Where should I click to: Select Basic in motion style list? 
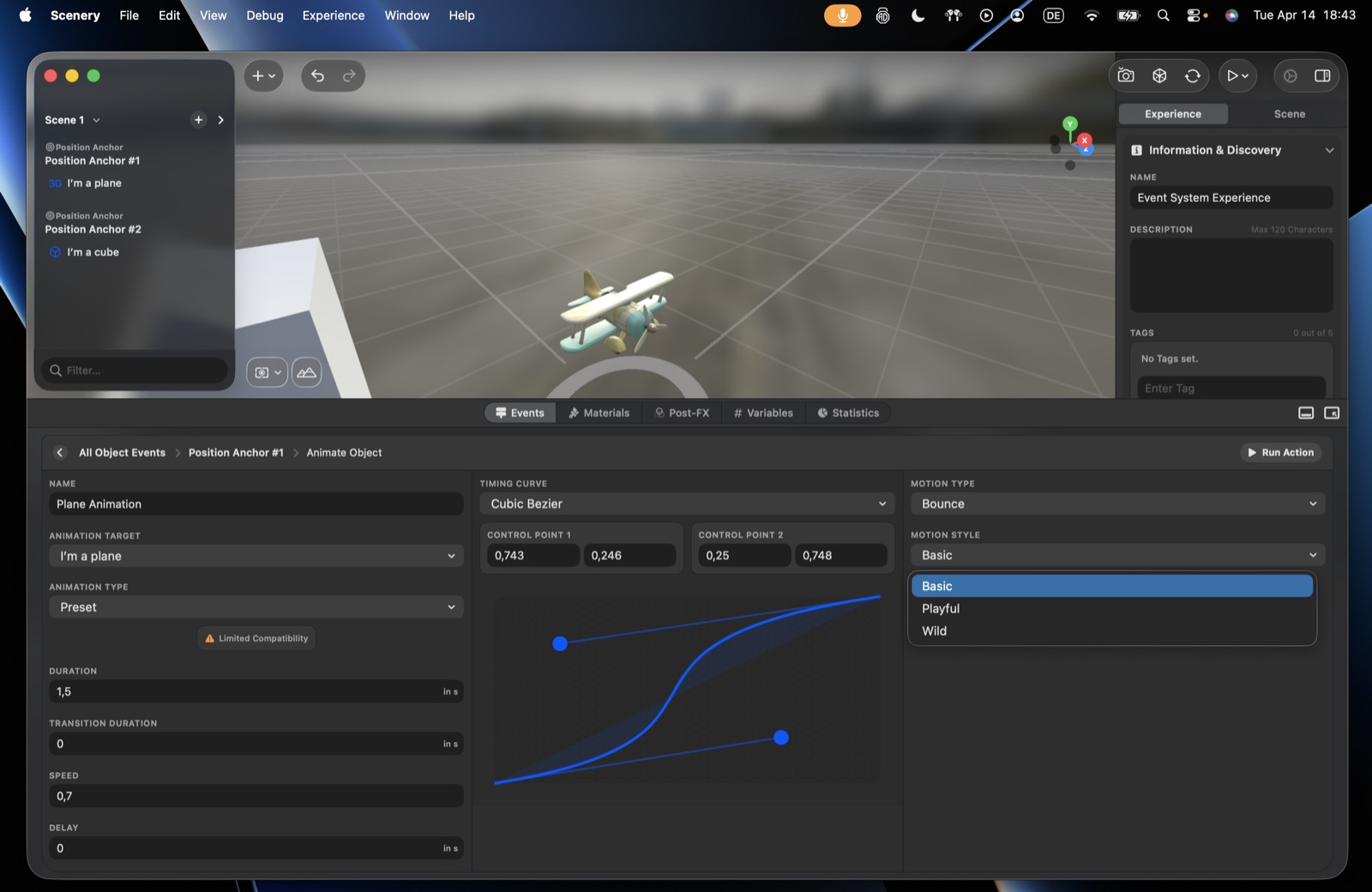click(x=1112, y=586)
